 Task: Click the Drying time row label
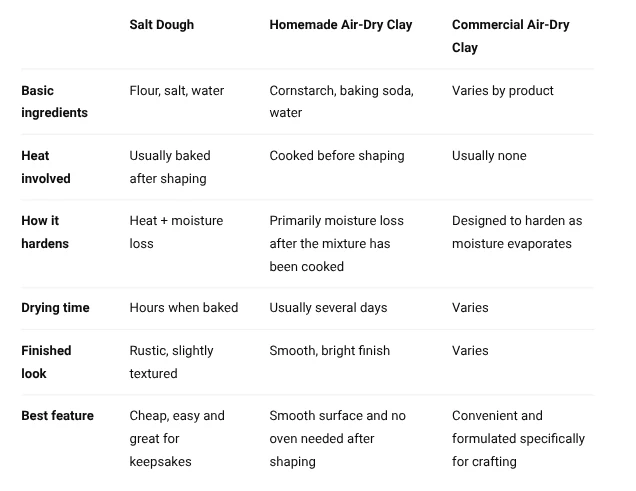coord(55,308)
